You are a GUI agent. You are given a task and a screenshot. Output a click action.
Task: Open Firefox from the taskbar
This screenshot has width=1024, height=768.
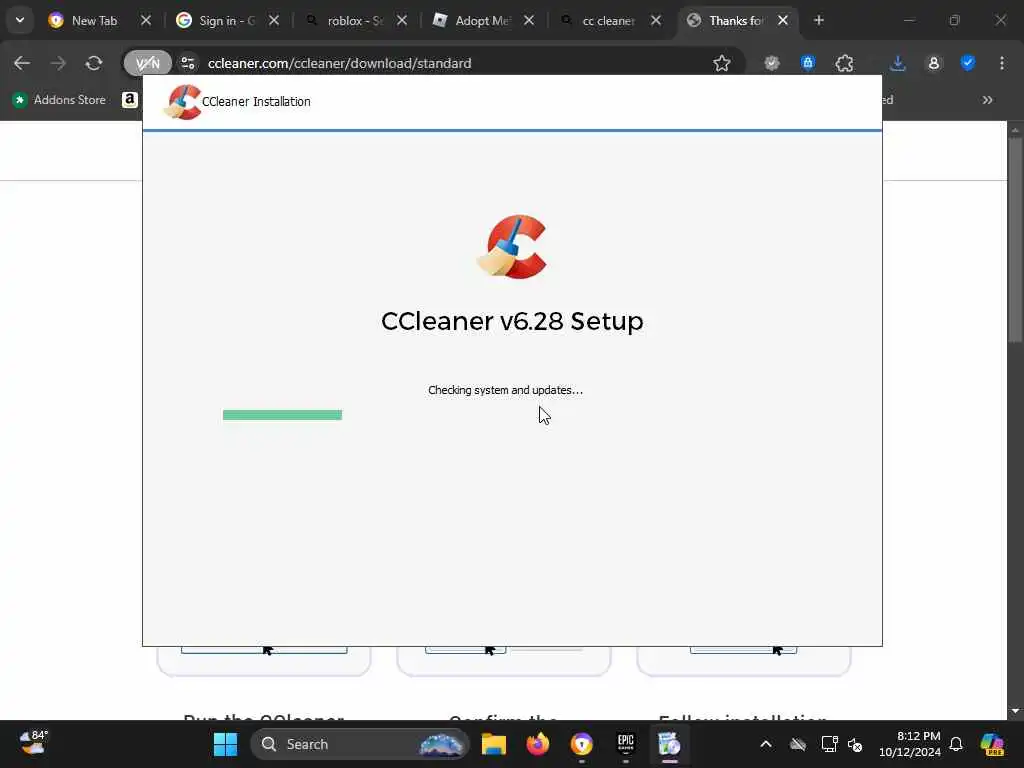click(x=537, y=744)
